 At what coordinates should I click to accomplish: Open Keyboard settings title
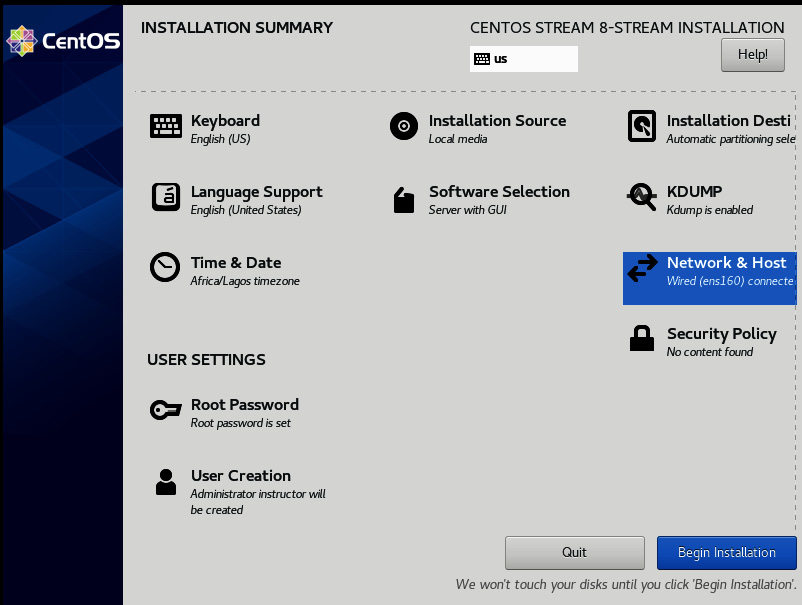[225, 121]
